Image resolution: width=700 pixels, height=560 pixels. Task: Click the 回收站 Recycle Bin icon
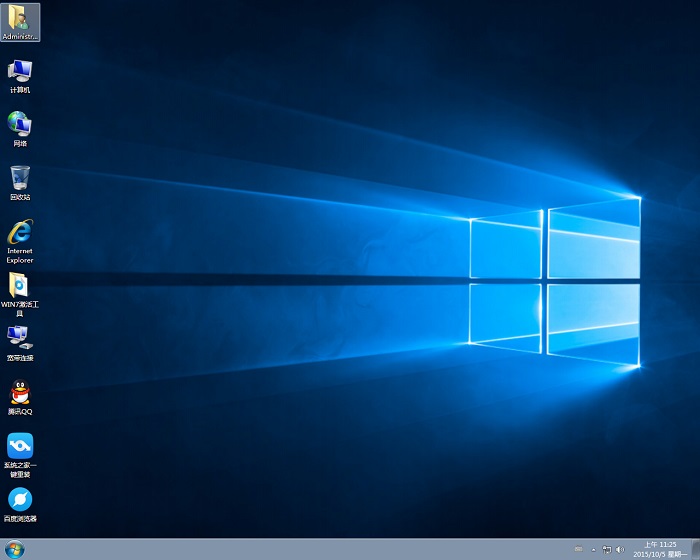19,178
